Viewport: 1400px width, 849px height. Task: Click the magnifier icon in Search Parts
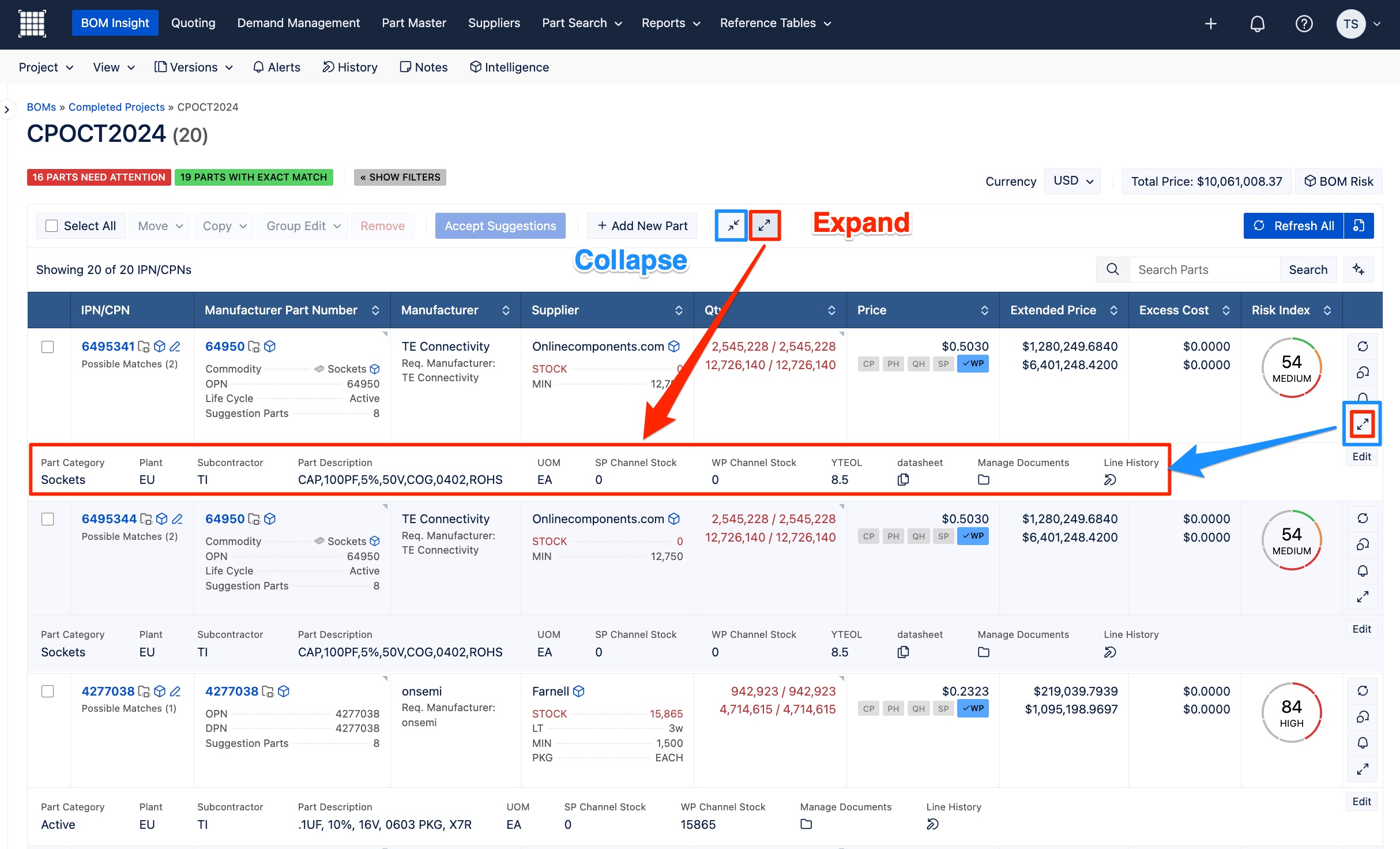tap(1113, 269)
